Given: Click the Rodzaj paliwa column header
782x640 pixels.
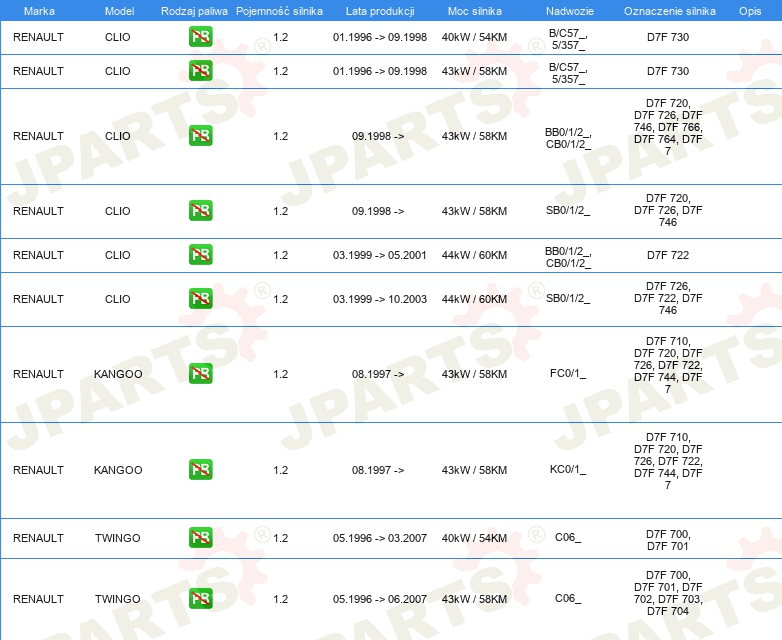Looking at the screenshot, I should 194,11.
